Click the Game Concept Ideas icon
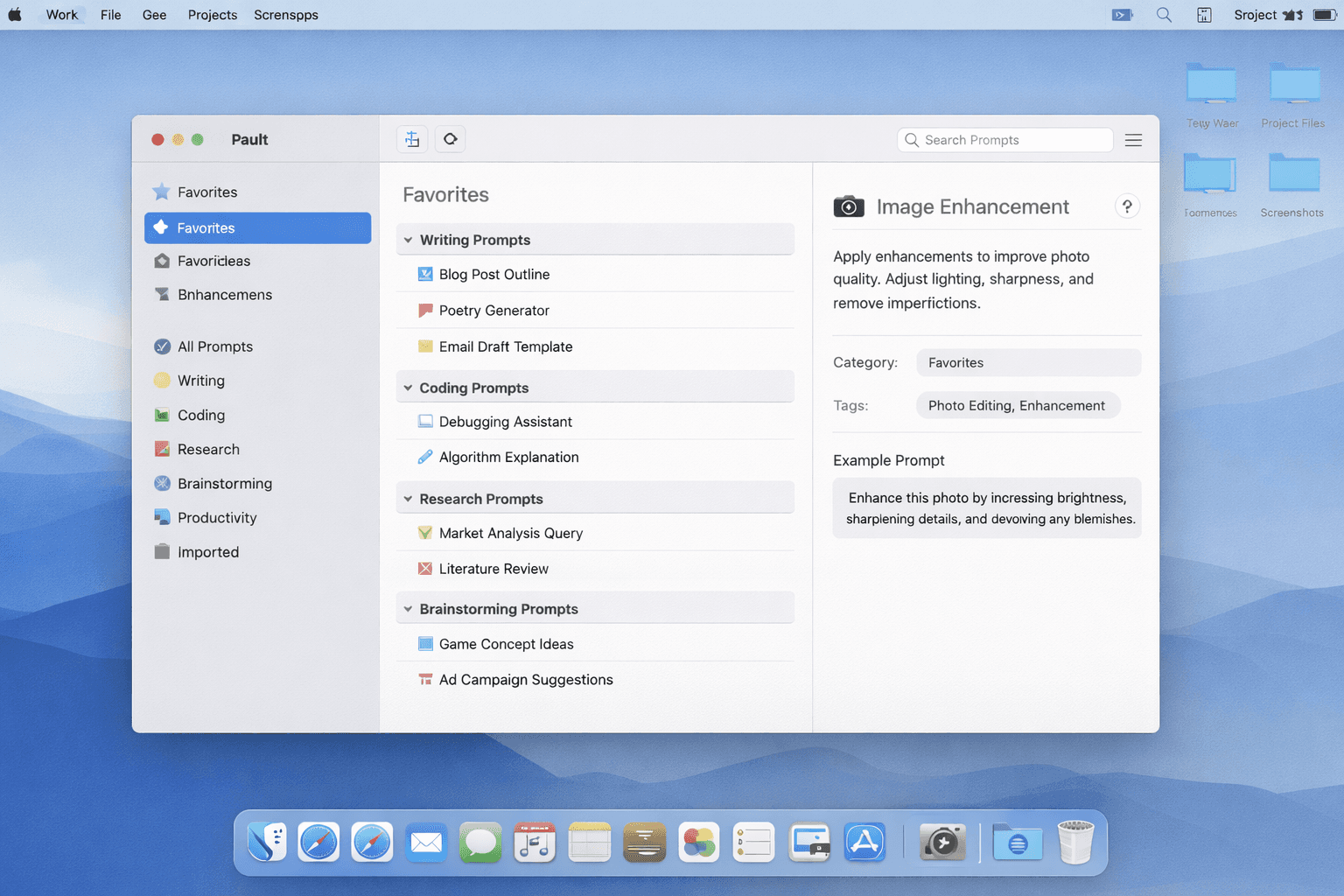Viewport: 1344px width, 896px height. 425,644
